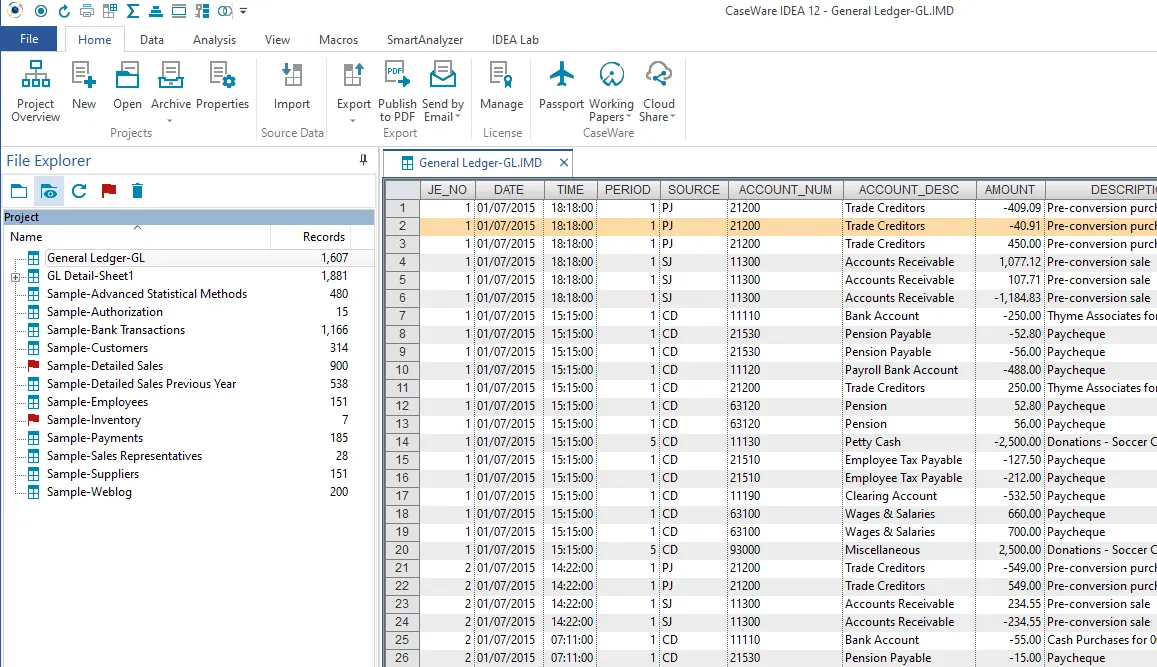This screenshot has height=667, width=1157.
Task: Open the Working Papers dropdown arrow
Action: [629, 117]
